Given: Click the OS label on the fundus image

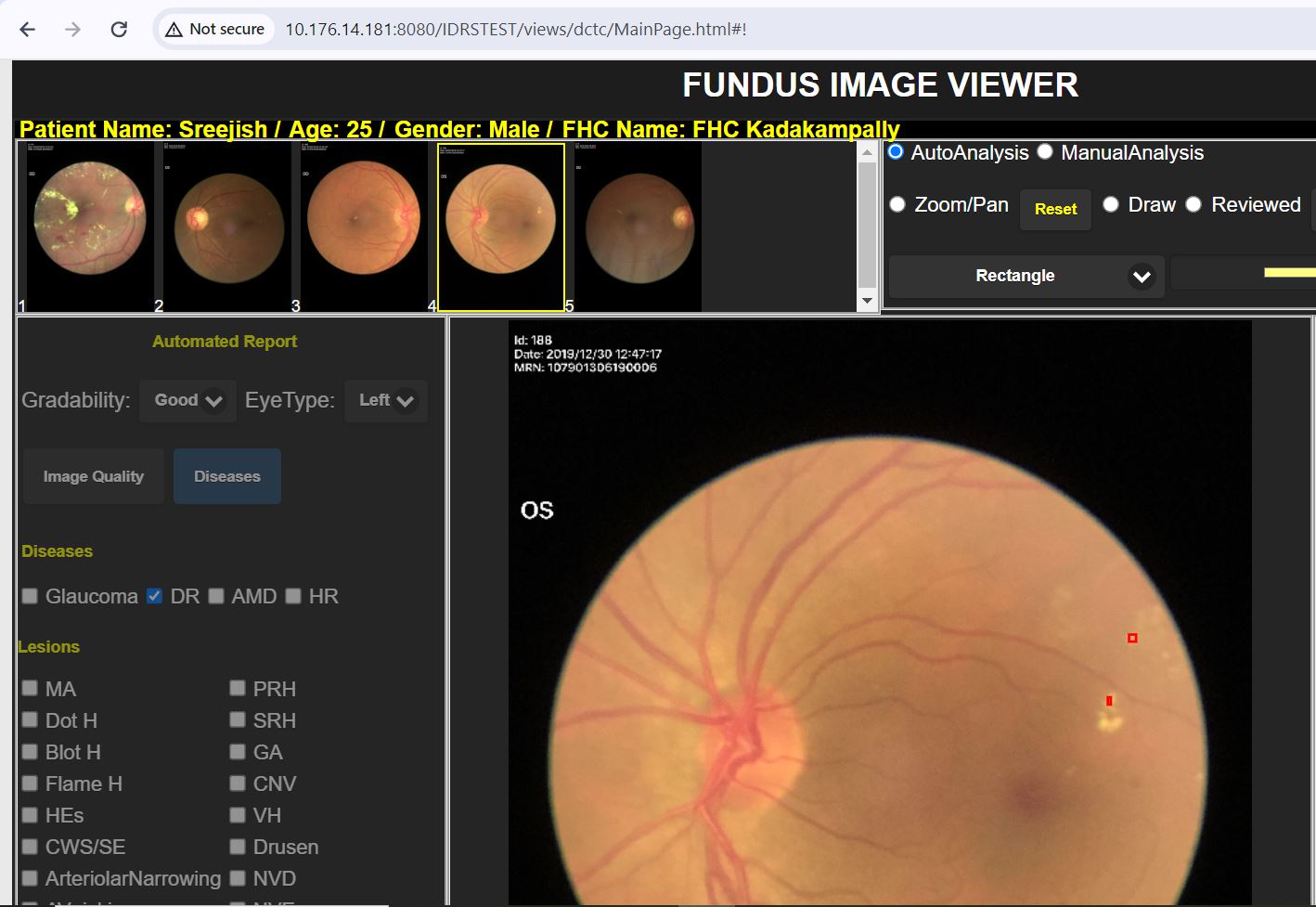Looking at the screenshot, I should (537, 511).
